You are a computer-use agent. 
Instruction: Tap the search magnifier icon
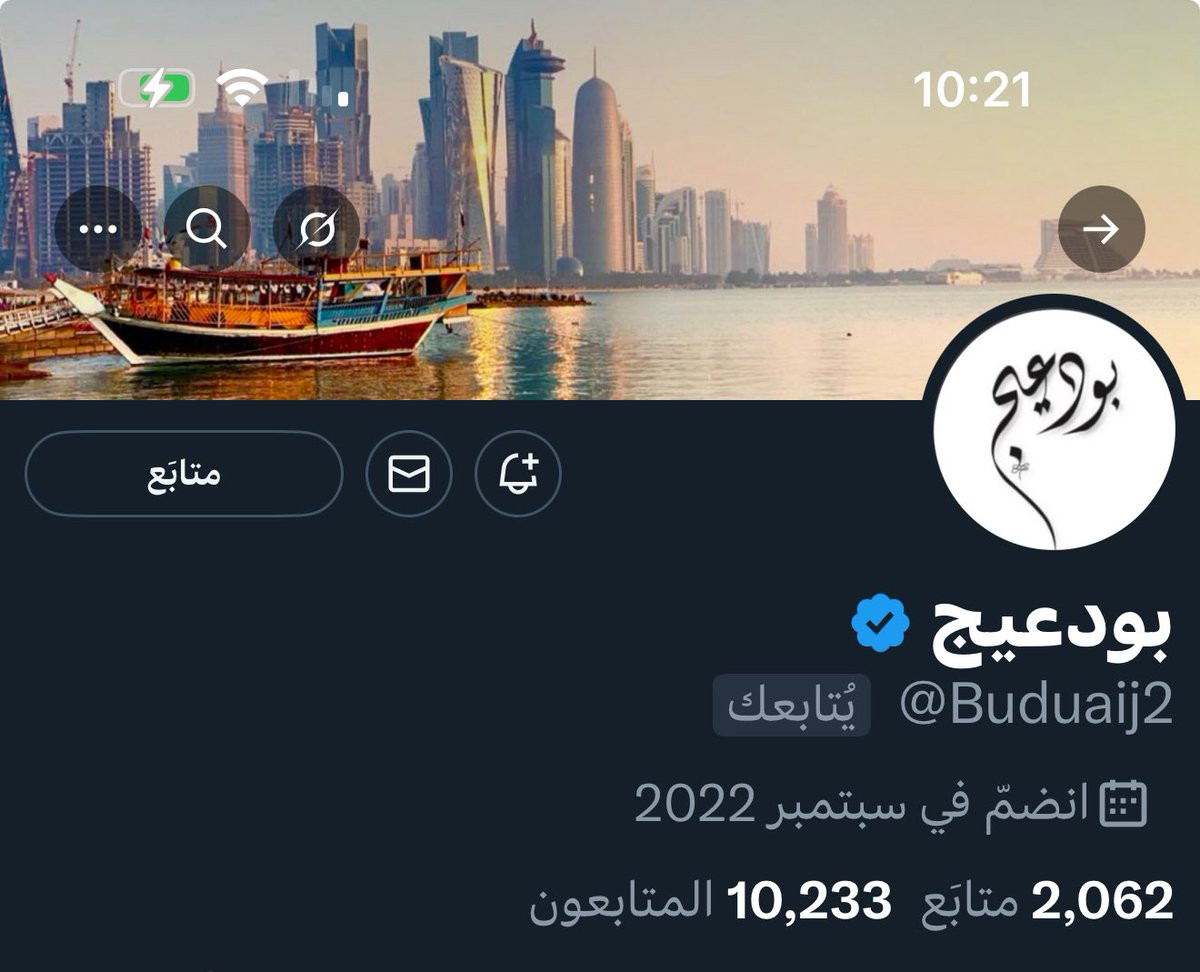pos(207,229)
